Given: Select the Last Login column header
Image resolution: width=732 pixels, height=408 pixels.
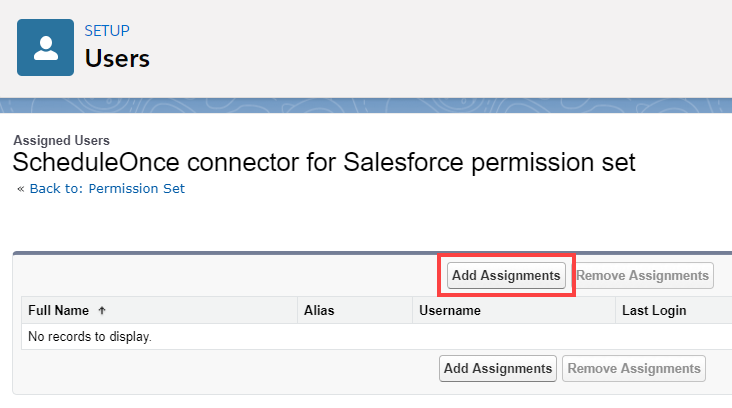Looking at the screenshot, I should coord(653,311).
